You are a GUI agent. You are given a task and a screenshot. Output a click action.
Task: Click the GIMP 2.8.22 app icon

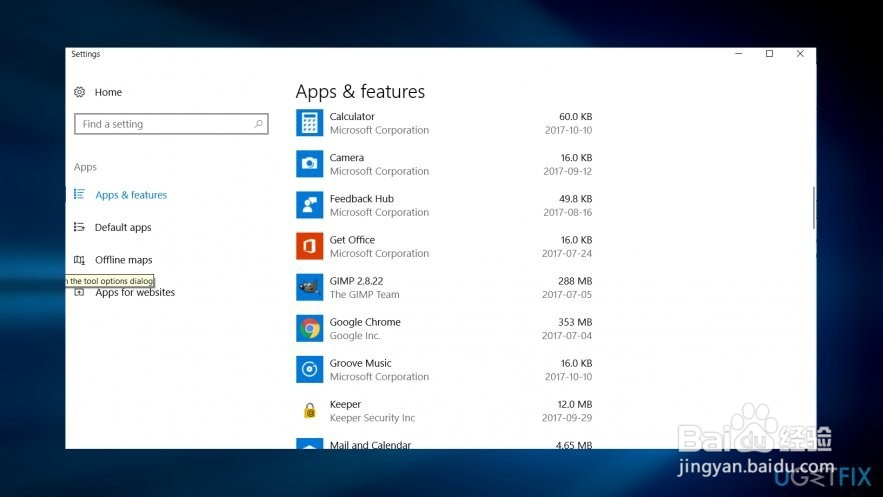click(x=310, y=287)
